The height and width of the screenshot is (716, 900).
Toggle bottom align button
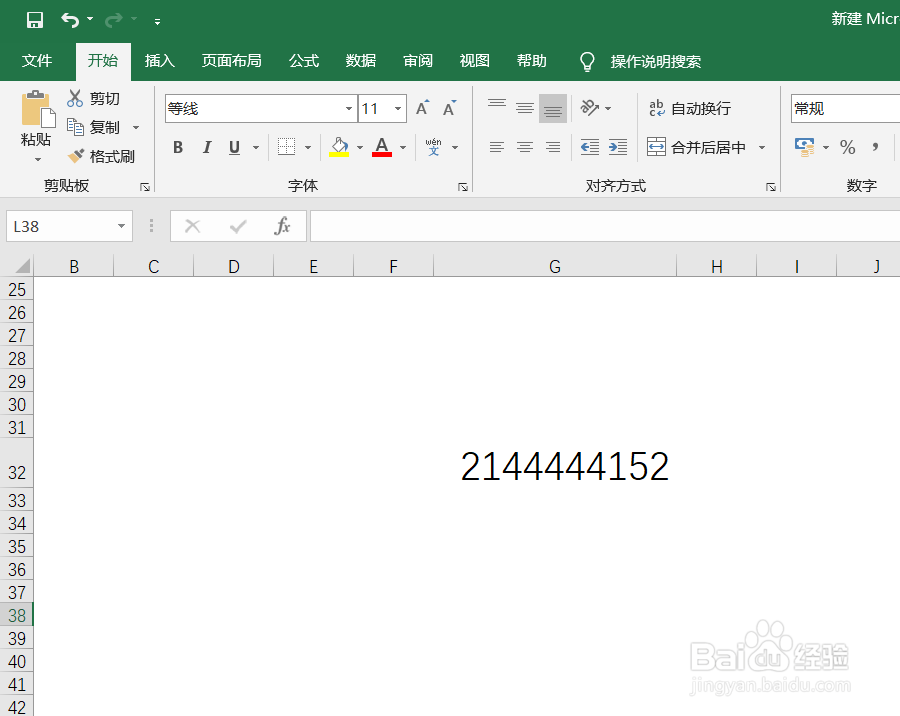point(553,108)
